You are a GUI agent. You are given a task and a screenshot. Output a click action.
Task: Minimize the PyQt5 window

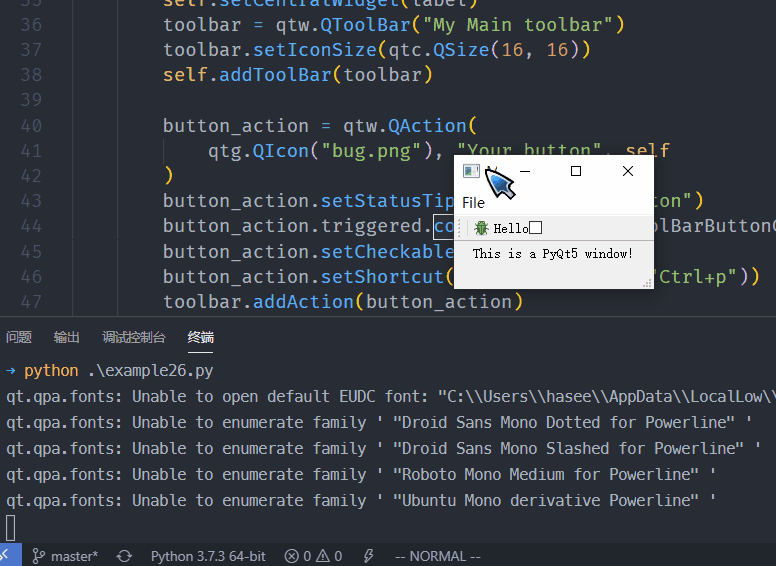point(524,171)
